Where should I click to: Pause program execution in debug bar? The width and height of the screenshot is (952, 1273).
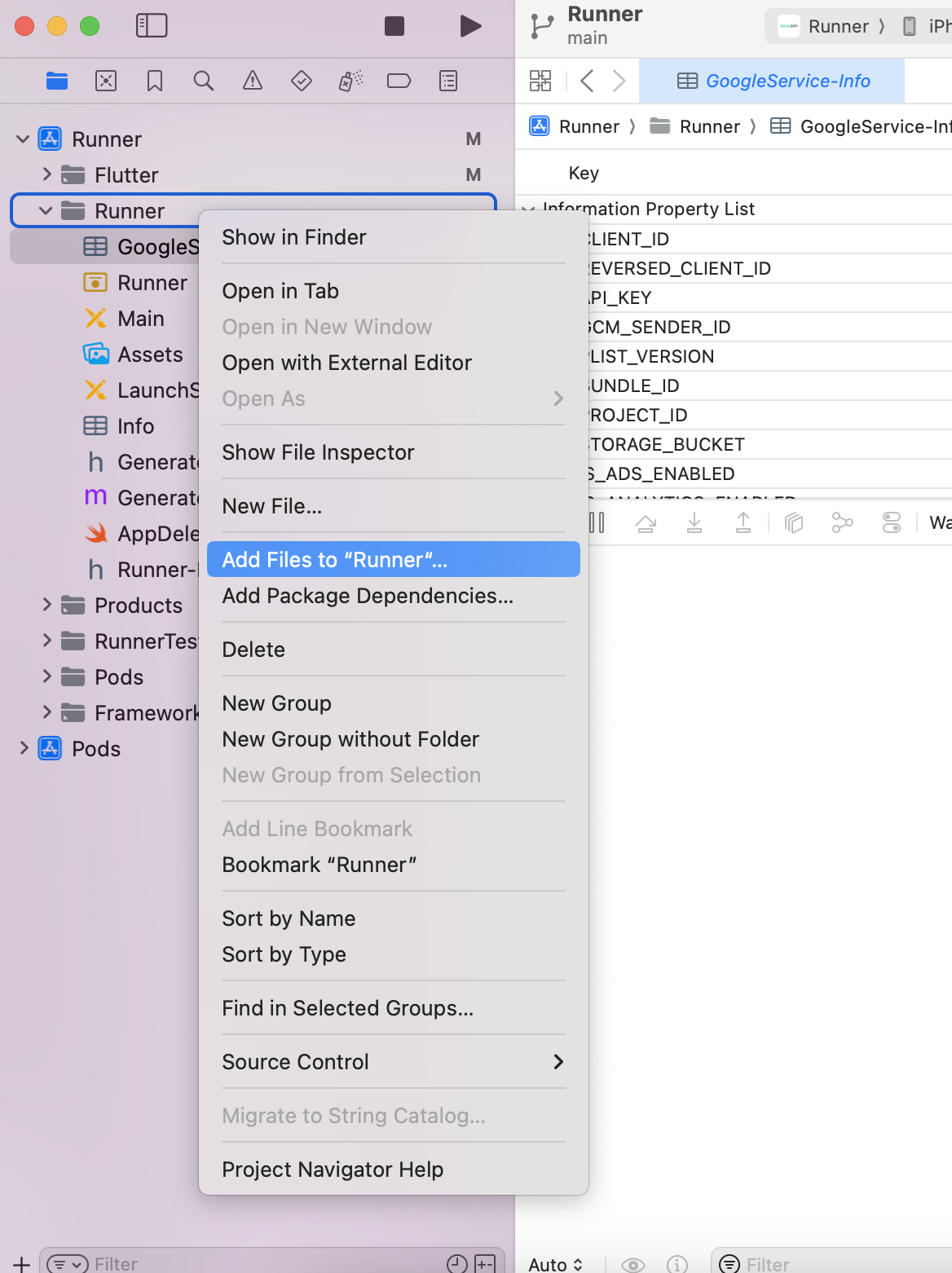coord(597,522)
